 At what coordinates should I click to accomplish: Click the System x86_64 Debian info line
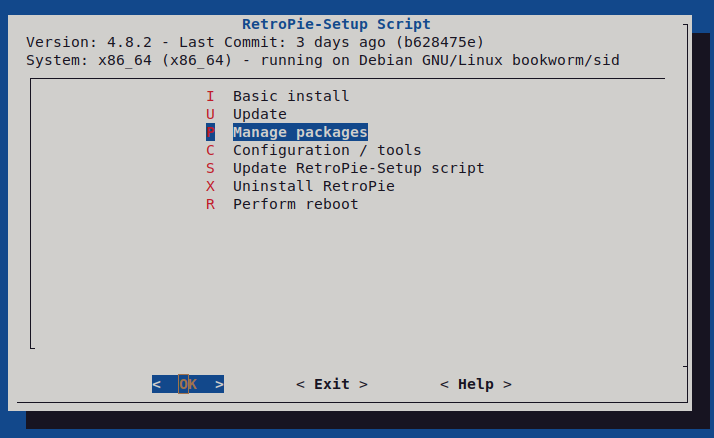pyautogui.click(x=322, y=60)
